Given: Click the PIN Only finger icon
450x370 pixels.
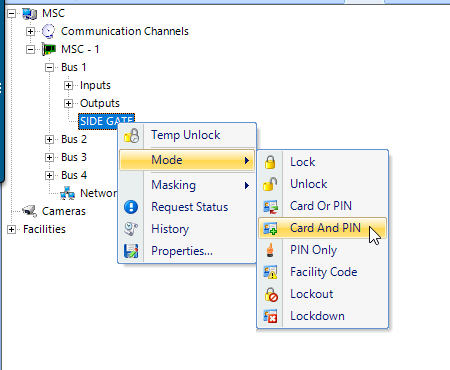Looking at the screenshot, I should [x=270, y=250].
